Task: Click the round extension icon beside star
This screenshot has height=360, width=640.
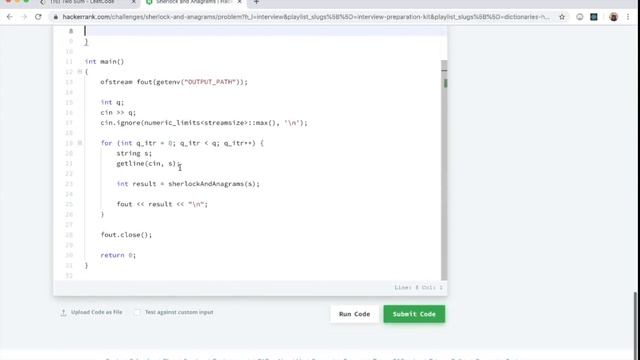Action: [580, 17]
